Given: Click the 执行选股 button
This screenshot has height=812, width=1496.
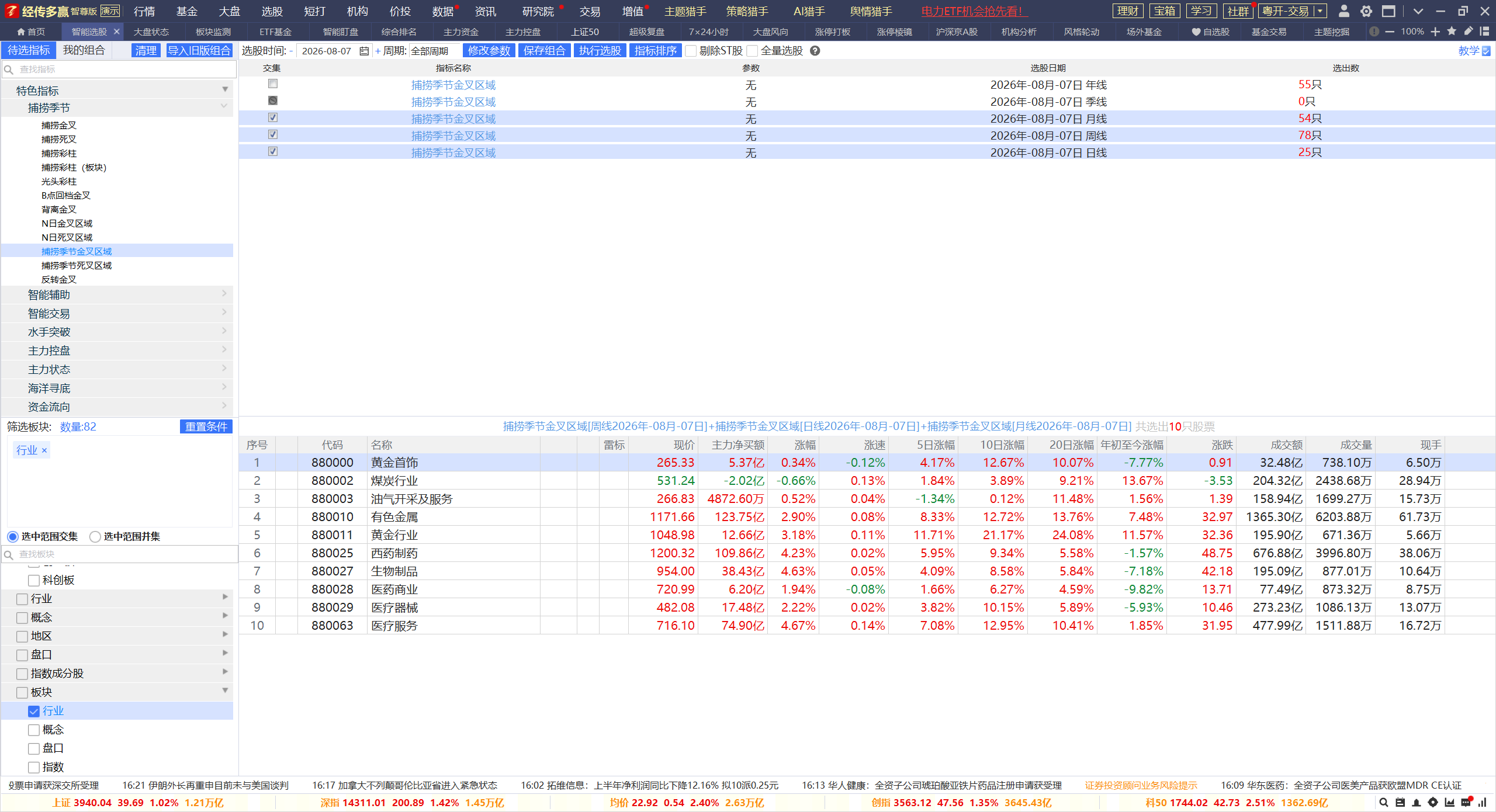Looking at the screenshot, I should pyautogui.click(x=600, y=51).
